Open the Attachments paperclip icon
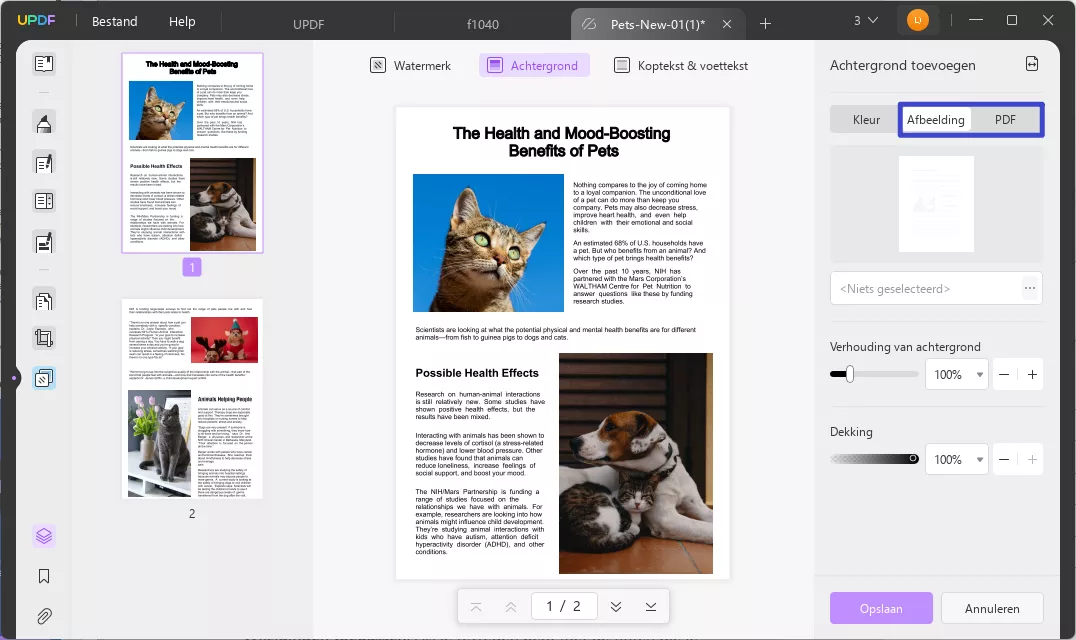 click(44, 616)
